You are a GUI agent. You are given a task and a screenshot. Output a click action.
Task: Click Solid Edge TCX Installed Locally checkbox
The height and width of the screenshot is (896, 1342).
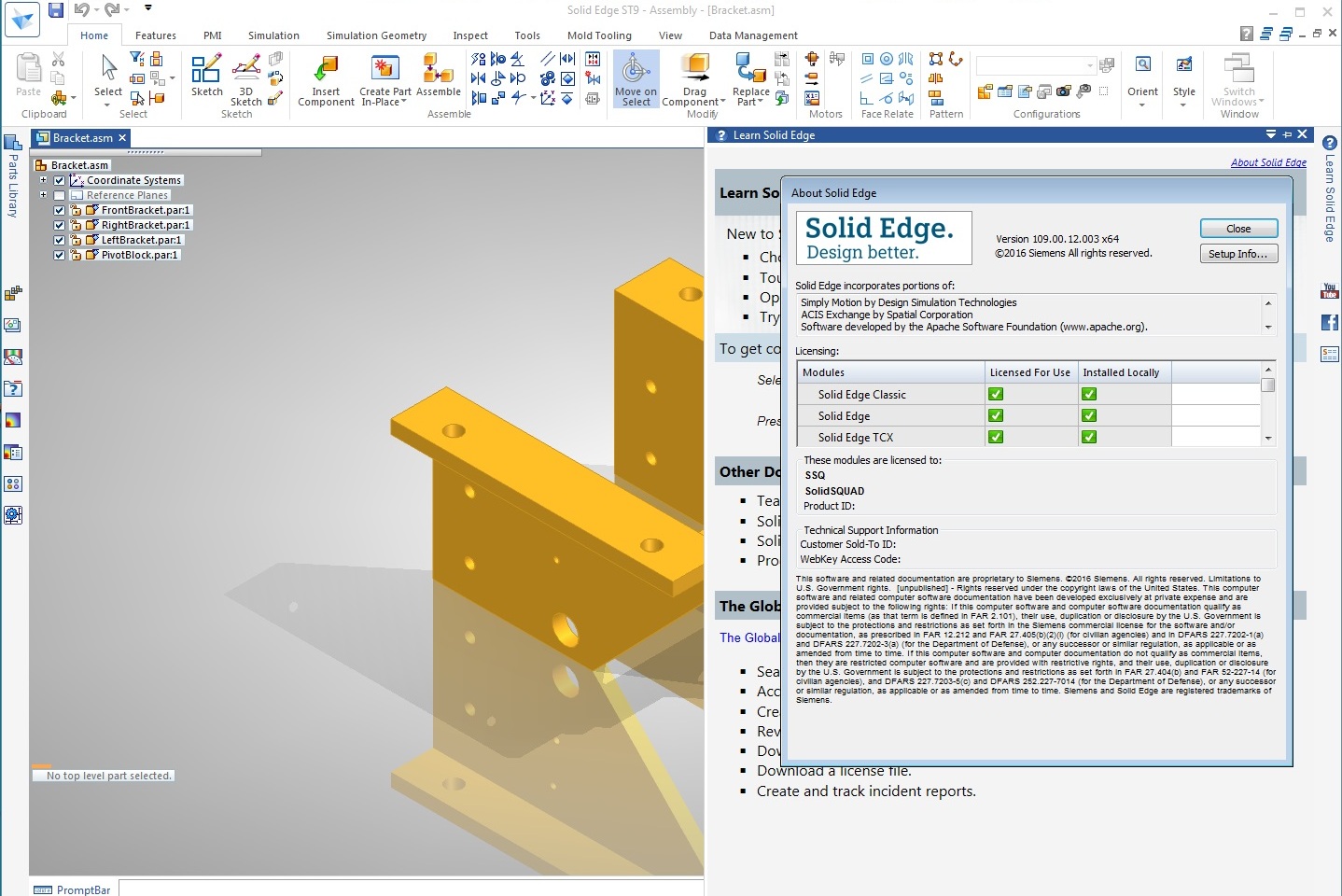(x=1089, y=437)
